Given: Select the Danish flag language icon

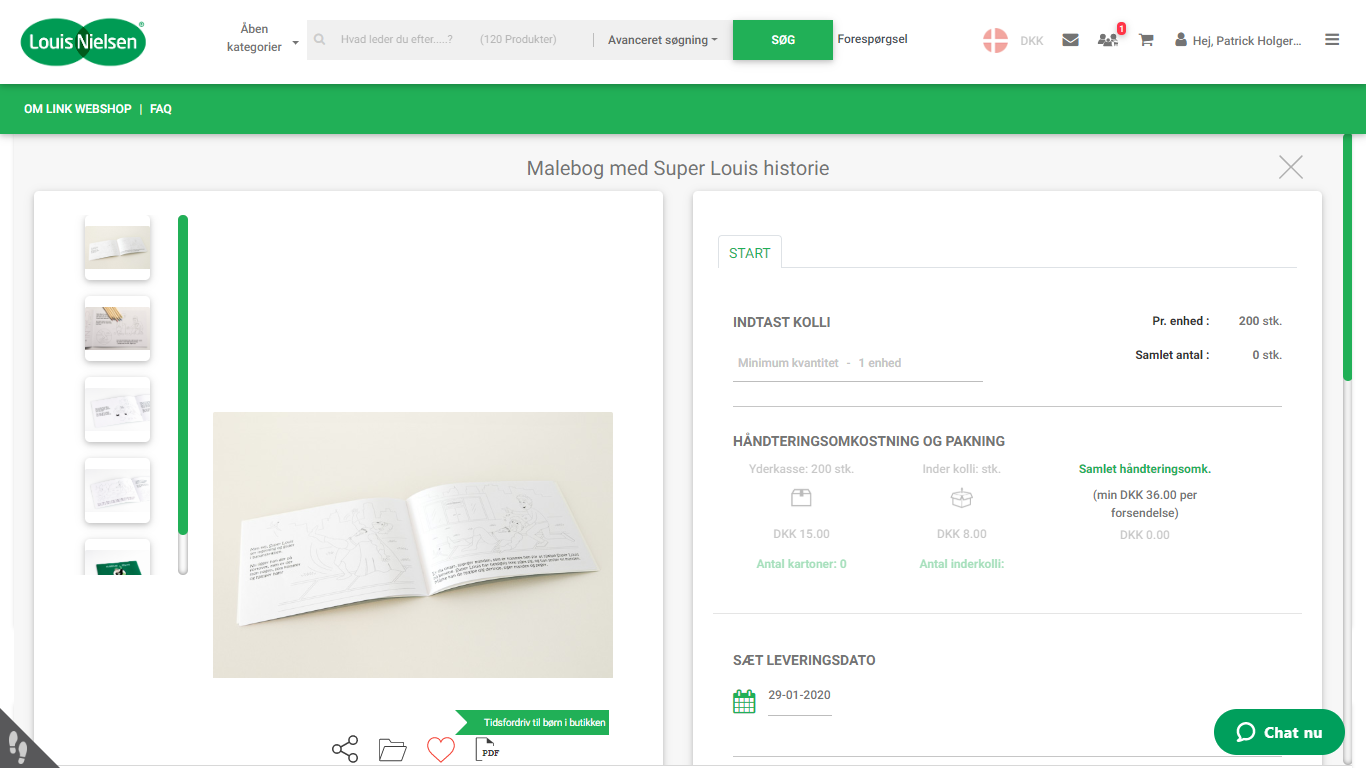Looking at the screenshot, I should click(995, 41).
